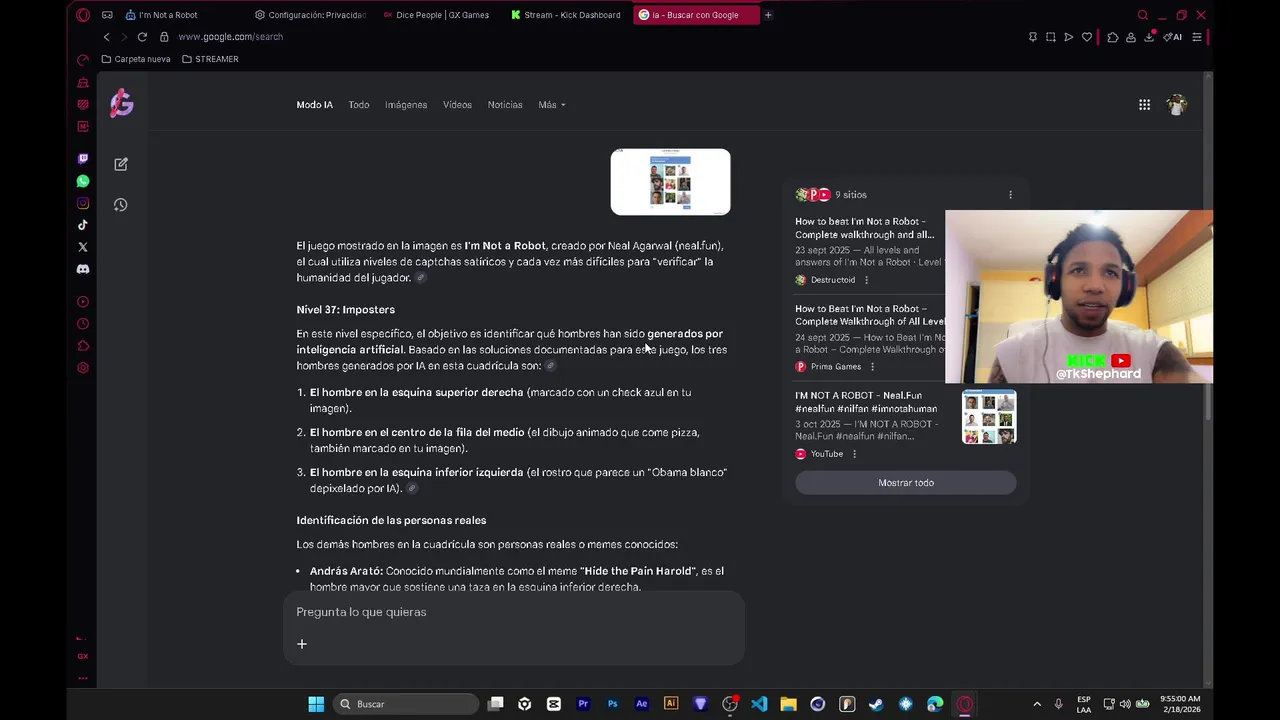Expand the Más dropdown menu
This screenshot has height=720, width=1280.
point(551,105)
